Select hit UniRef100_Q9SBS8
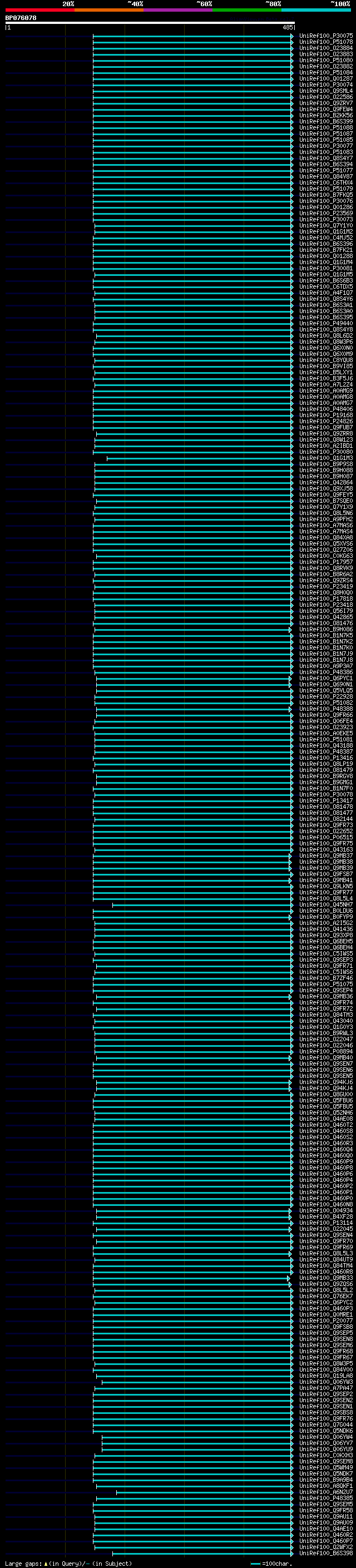Viewport: 356px width, 1568px height. pos(326,1413)
